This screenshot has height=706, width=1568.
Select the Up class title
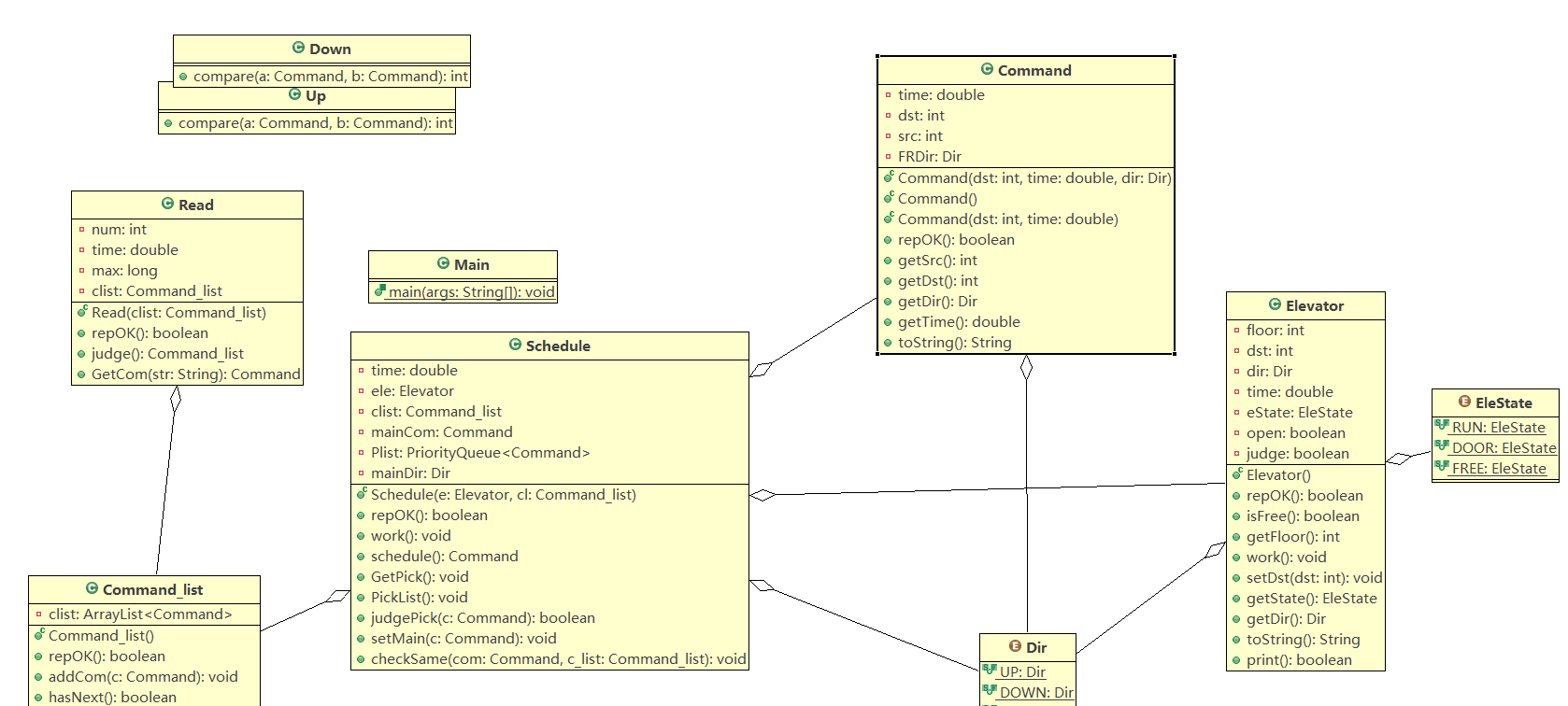pos(316,95)
